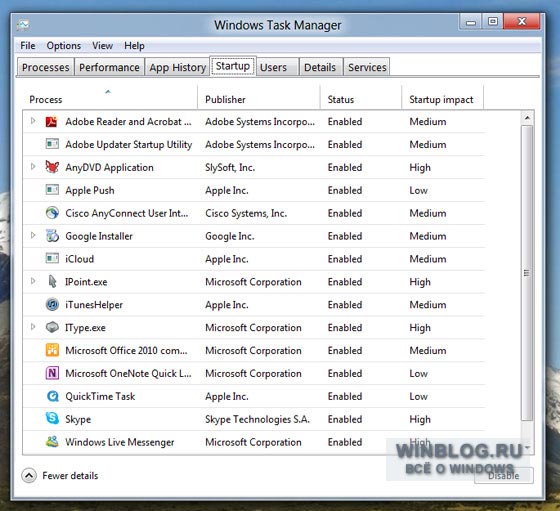The image size is (560, 511).
Task: Switch to the Services tab
Action: click(x=367, y=67)
